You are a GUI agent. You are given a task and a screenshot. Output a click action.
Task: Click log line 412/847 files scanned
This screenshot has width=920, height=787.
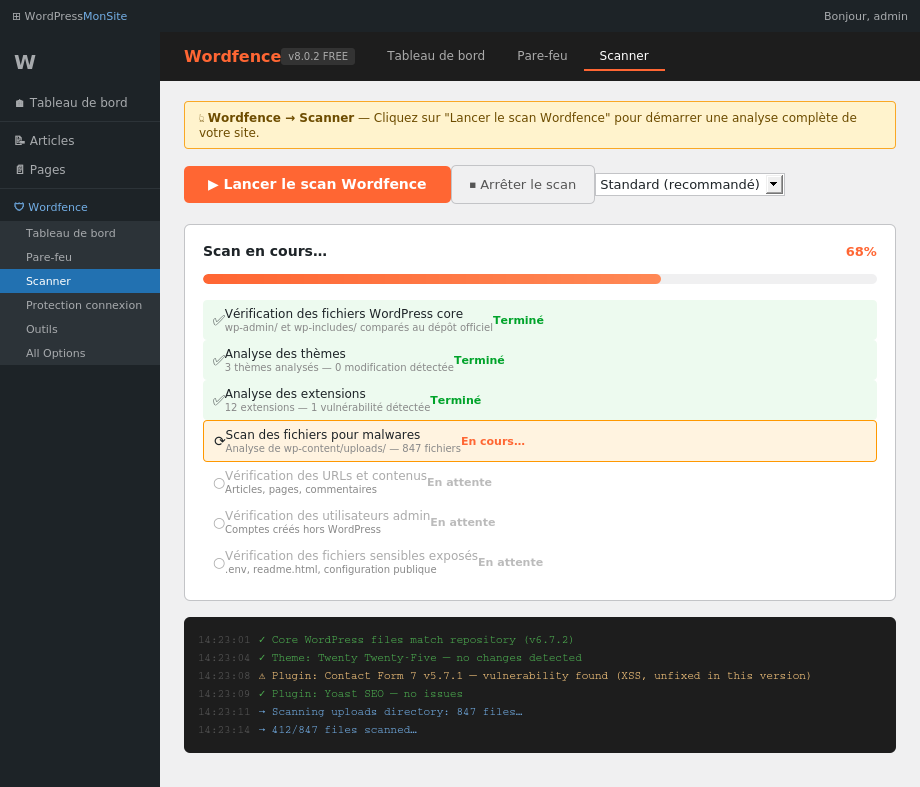click(308, 730)
